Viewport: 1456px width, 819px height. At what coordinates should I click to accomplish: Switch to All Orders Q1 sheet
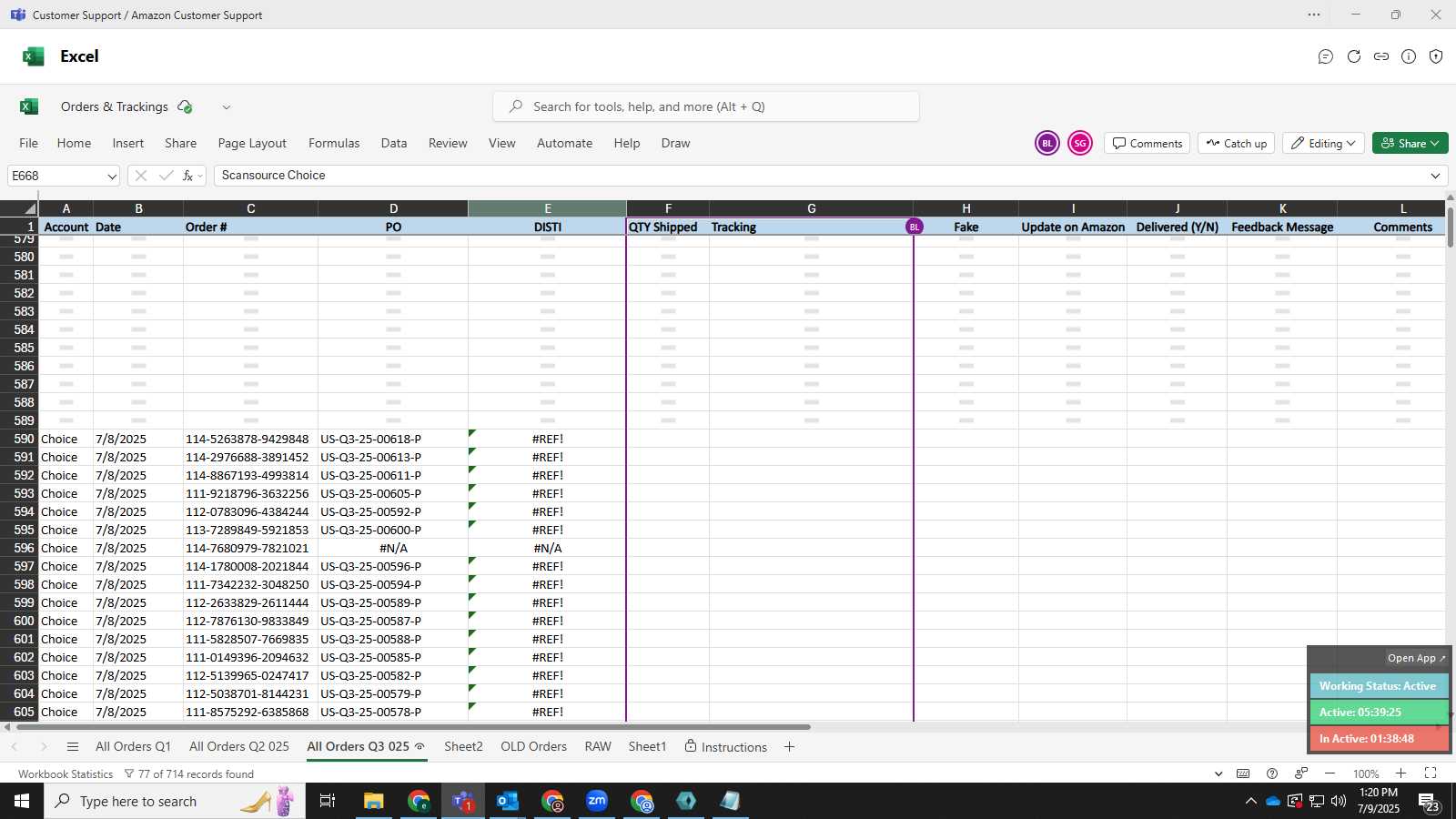(x=133, y=746)
